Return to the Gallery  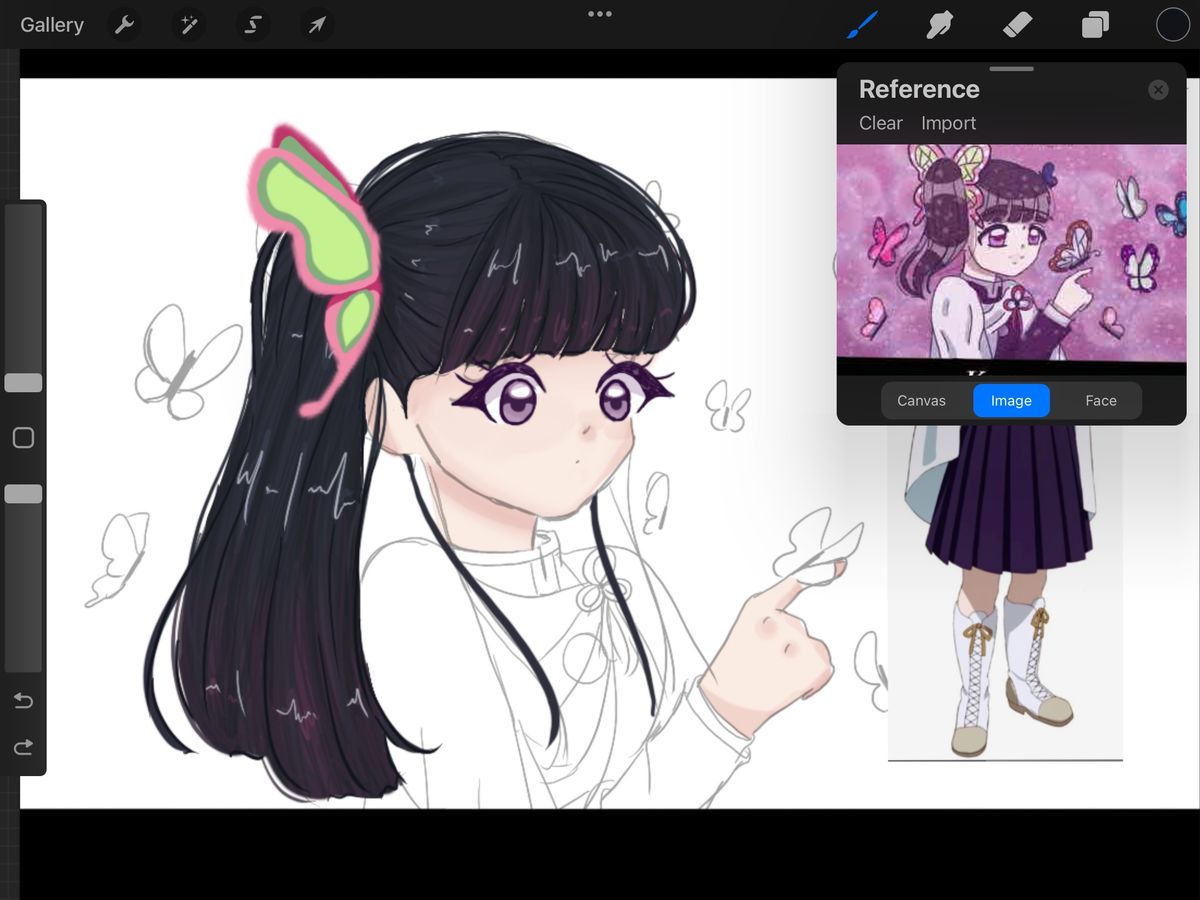pyautogui.click(x=52, y=25)
